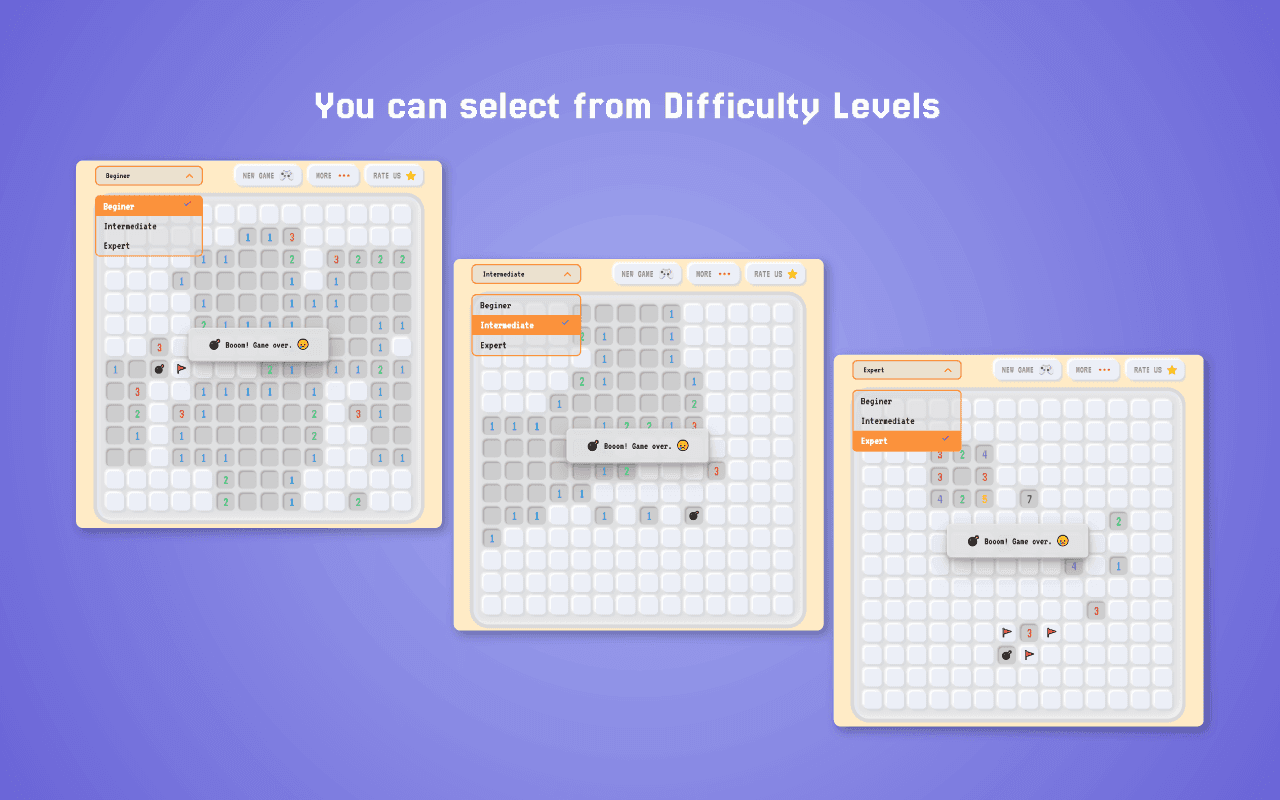Click the red flag cell in Beginner board

(x=181, y=369)
